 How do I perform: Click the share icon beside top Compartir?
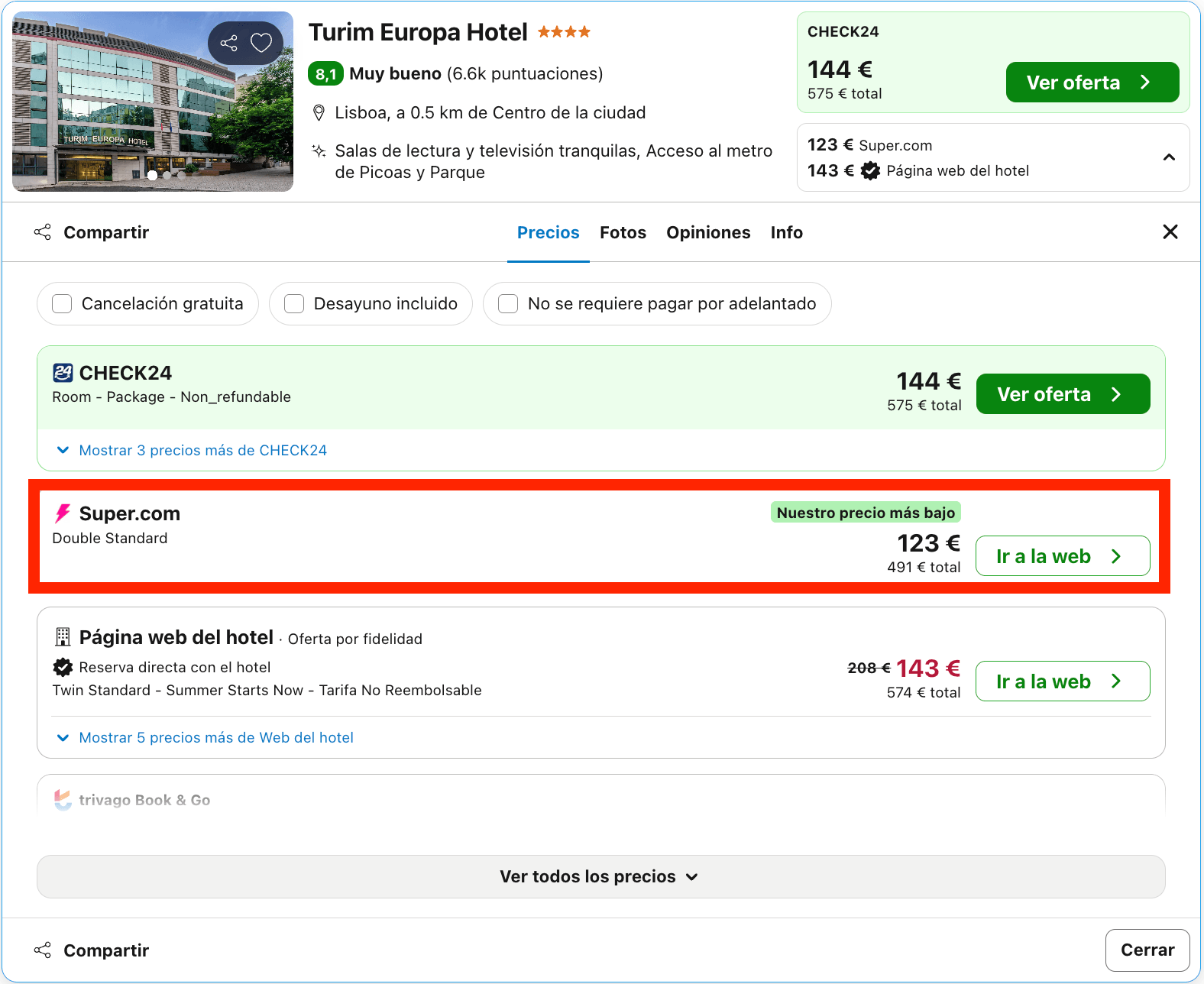click(x=43, y=232)
